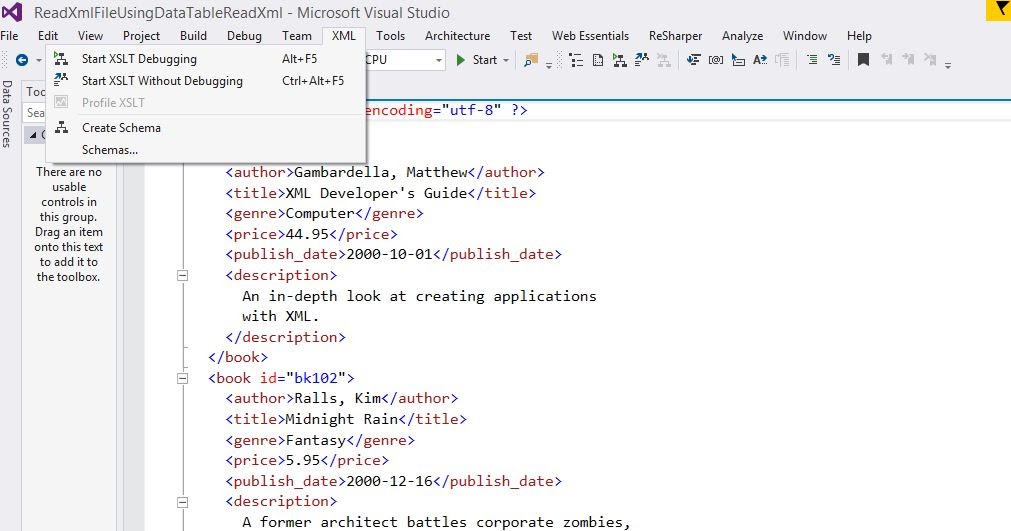This screenshot has width=1011, height=531.
Task: Close the open XML menu
Action: point(344,36)
